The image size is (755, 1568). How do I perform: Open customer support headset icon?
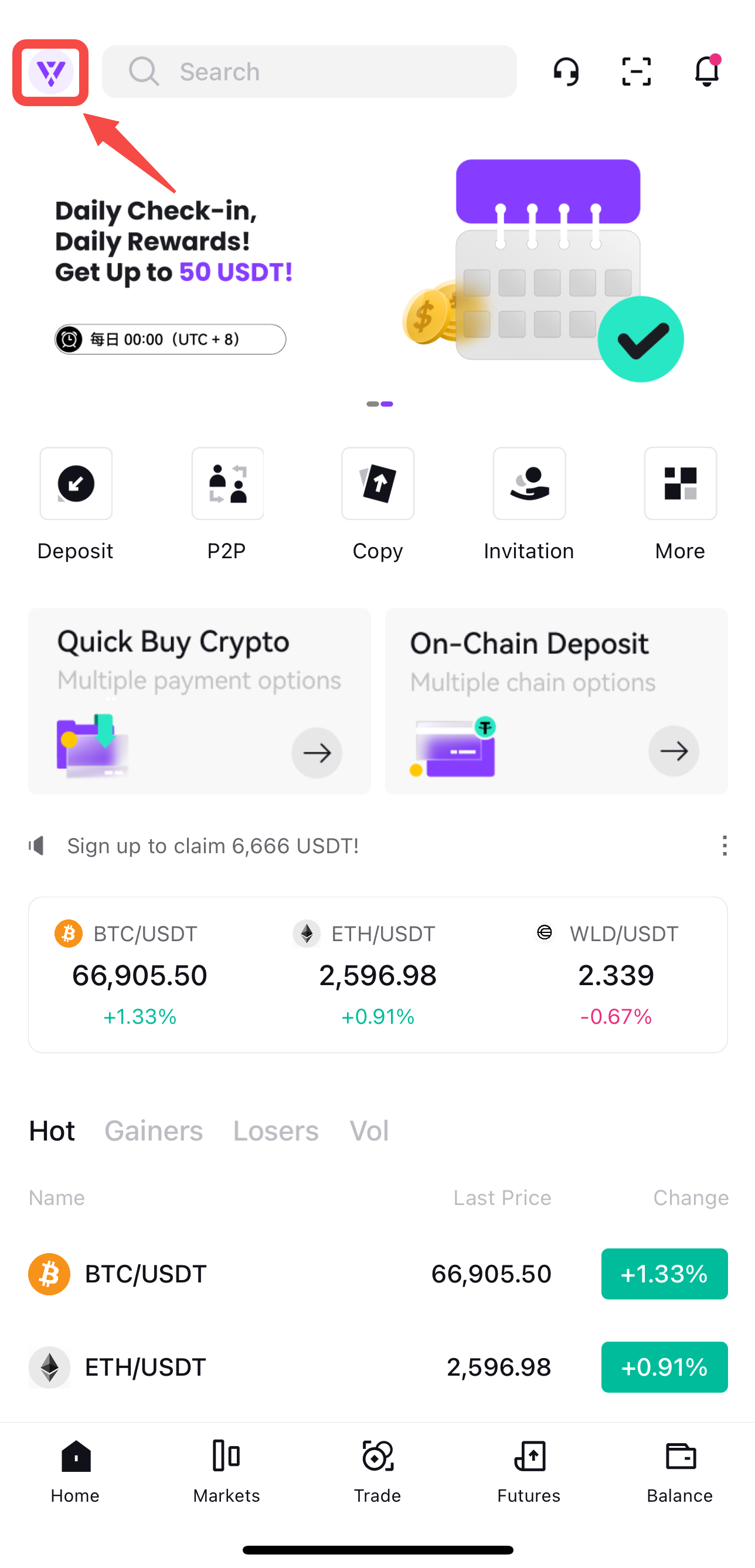click(x=566, y=72)
